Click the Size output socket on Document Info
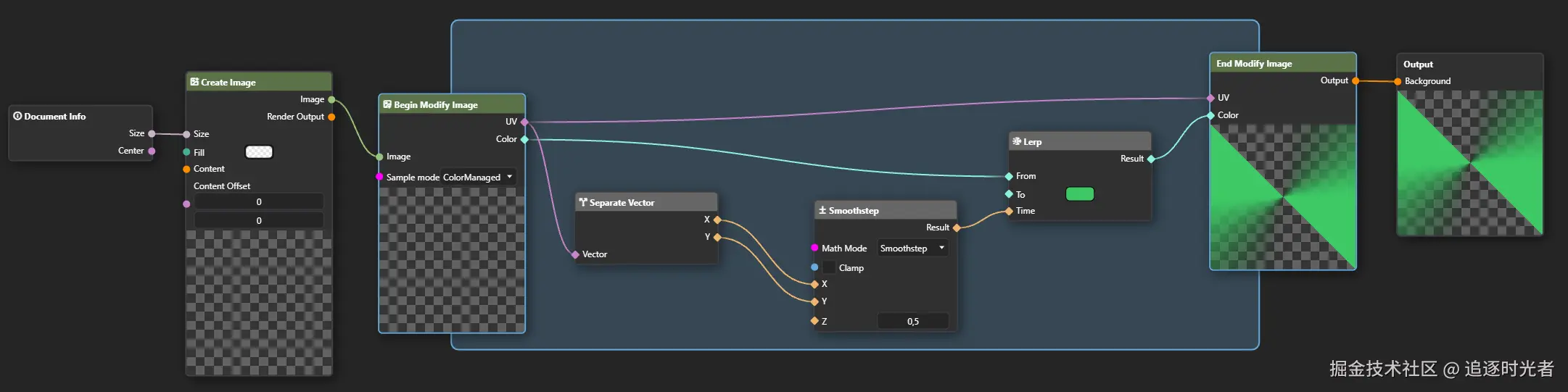This screenshot has width=1568, height=392. point(152,133)
